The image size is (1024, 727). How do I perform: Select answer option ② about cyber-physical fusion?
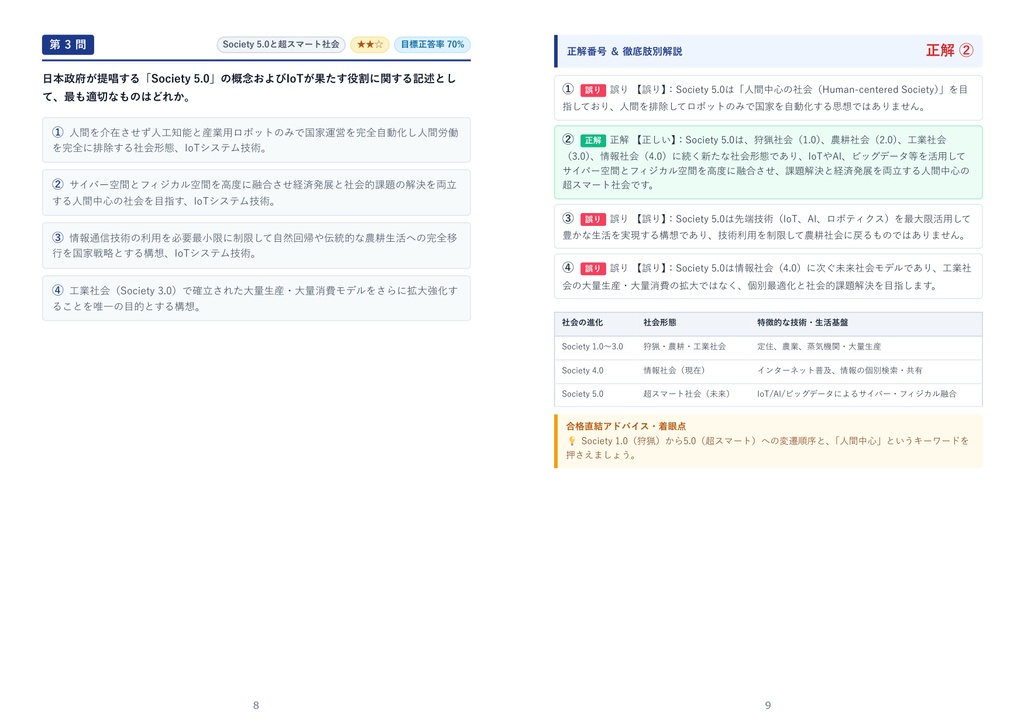(256, 193)
